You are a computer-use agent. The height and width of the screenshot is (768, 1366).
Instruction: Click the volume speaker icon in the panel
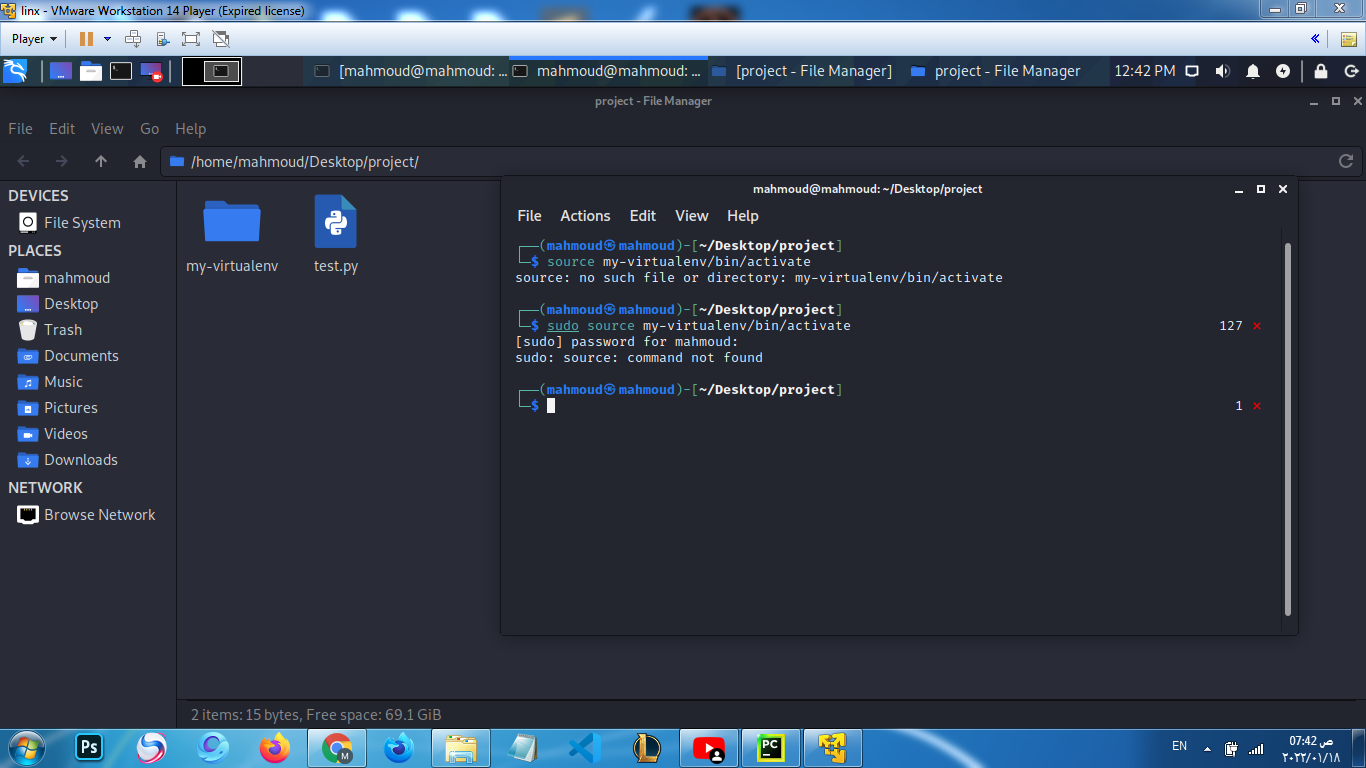(x=1222, y=70)
